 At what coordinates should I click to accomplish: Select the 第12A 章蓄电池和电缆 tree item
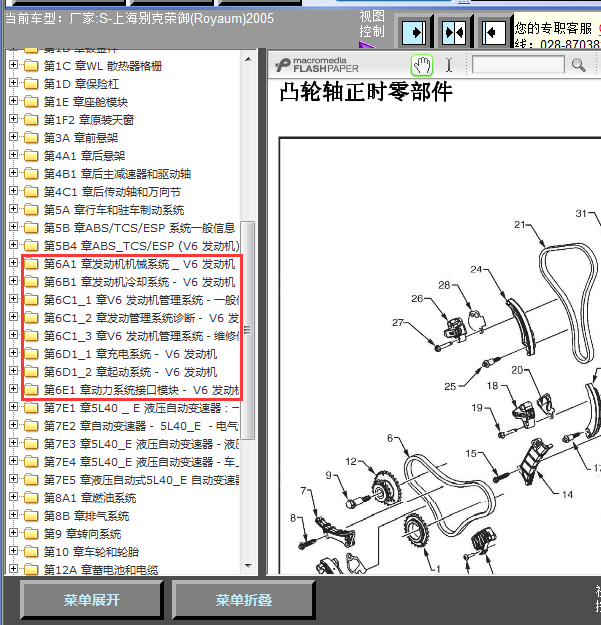(101, 570)
